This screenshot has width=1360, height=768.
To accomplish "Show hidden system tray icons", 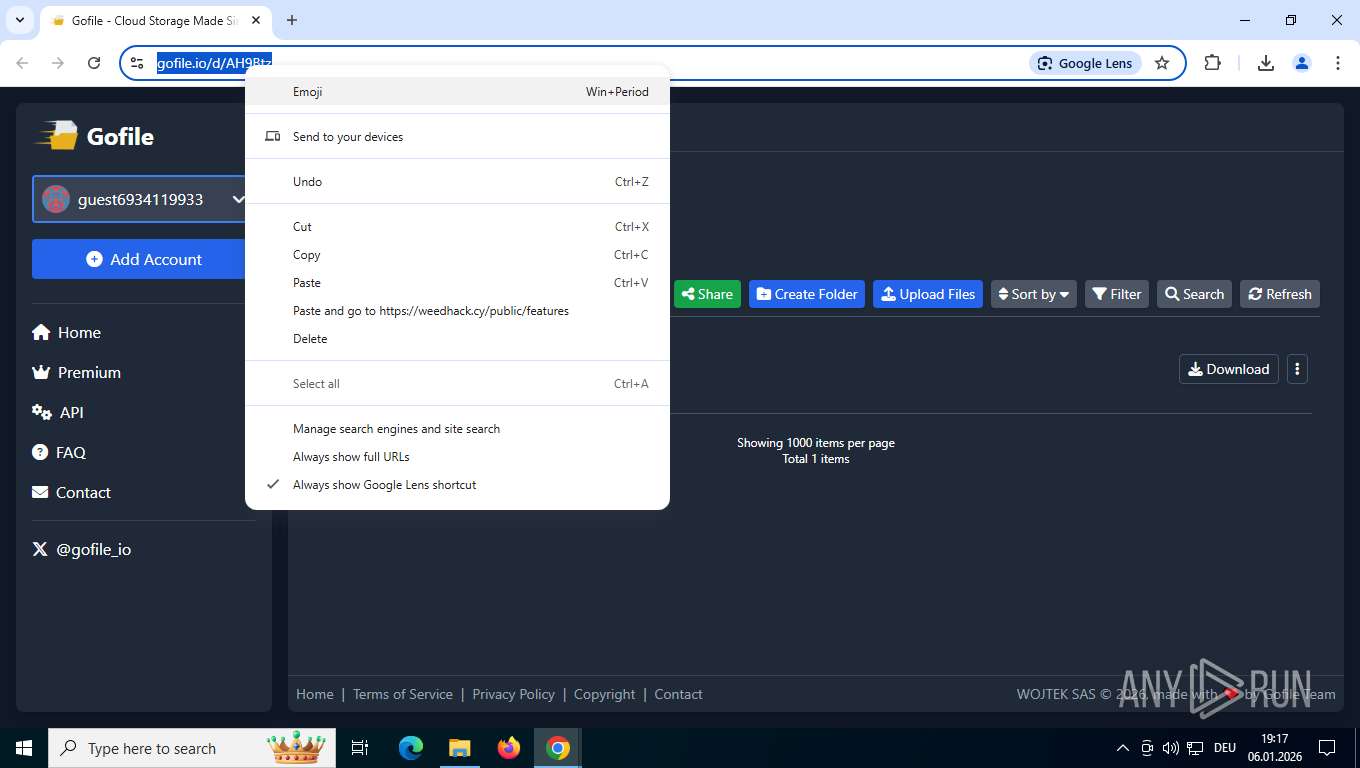I will tap(1123, 748).
